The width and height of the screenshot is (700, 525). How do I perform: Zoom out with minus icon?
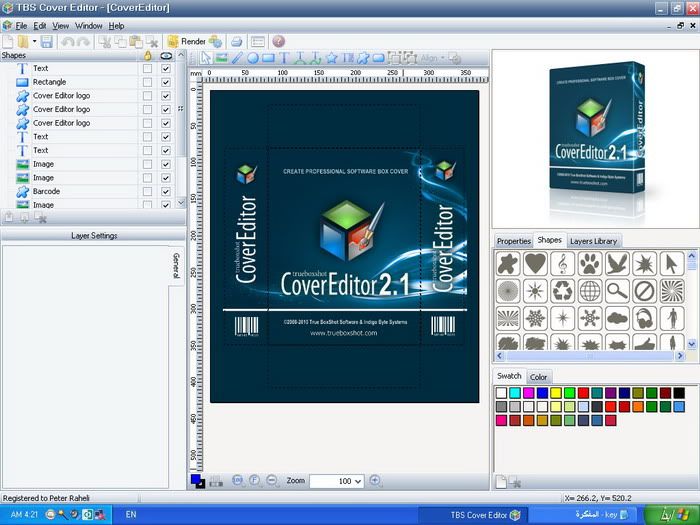click(x=271, y=481)
